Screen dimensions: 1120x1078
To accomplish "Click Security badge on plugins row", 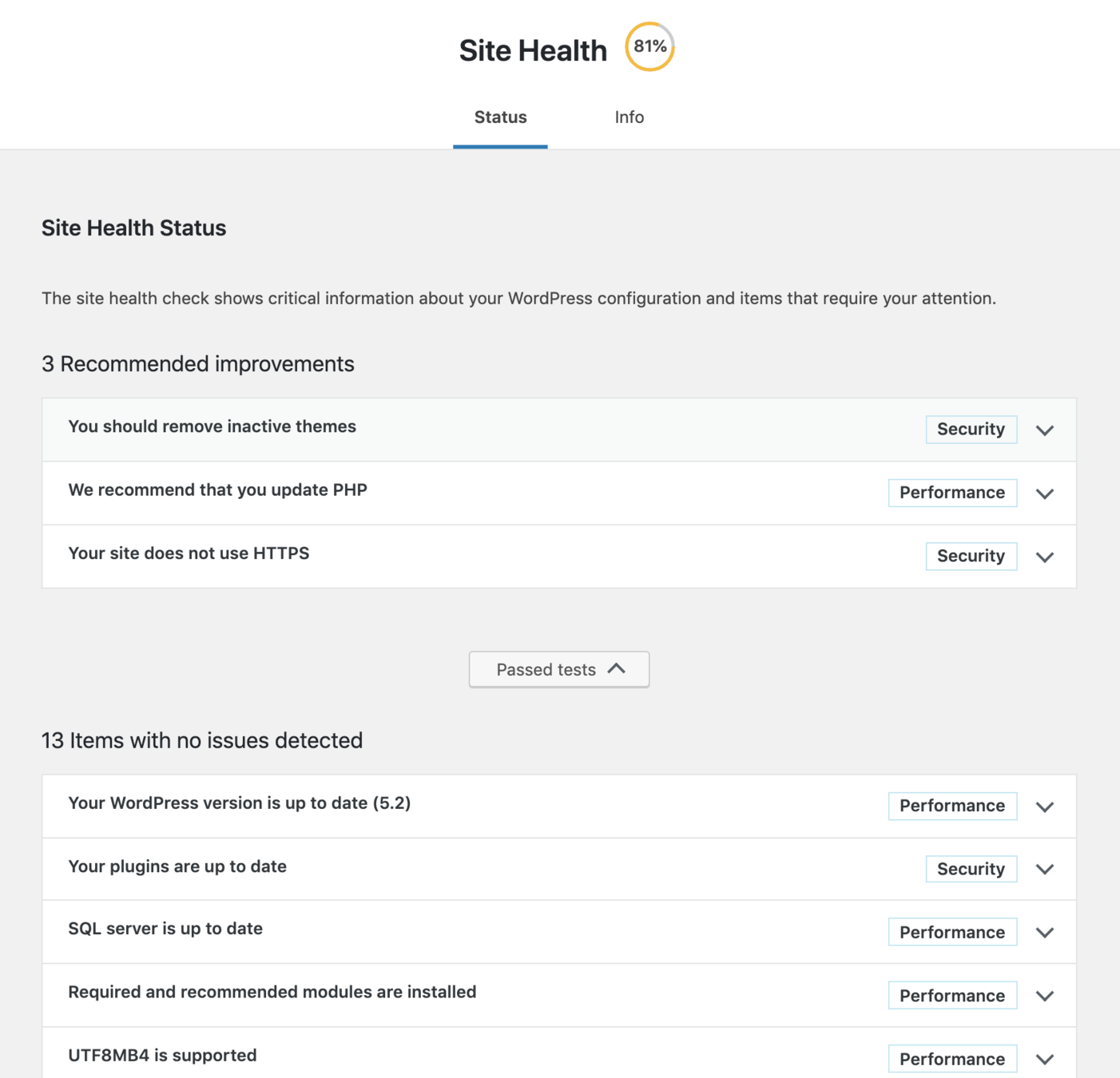I will (971, 869).
